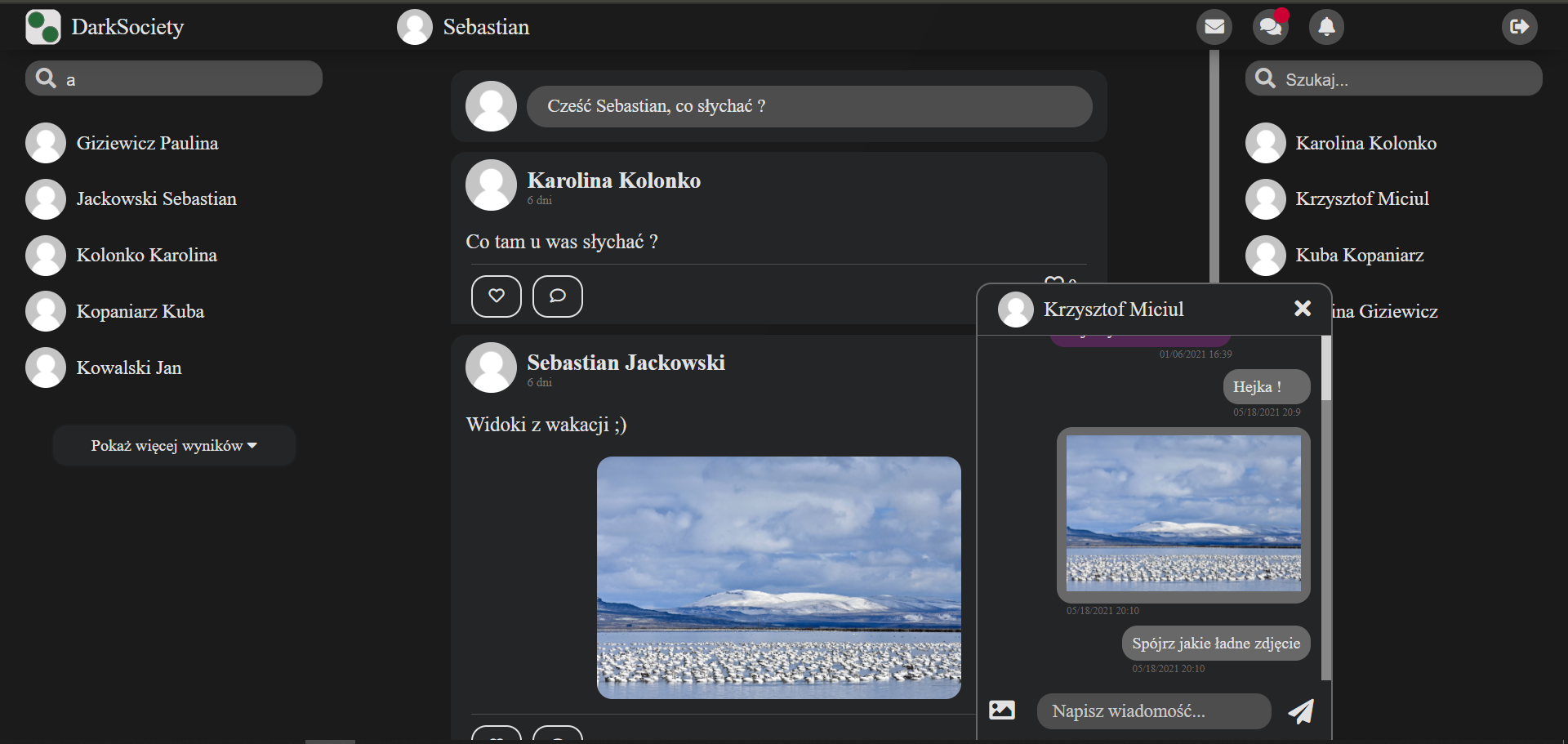Viewport: 1568px width, 744px height.
Task: Click the 'Szukaj...' search field on the right
Action: (x=1393, y=78)
